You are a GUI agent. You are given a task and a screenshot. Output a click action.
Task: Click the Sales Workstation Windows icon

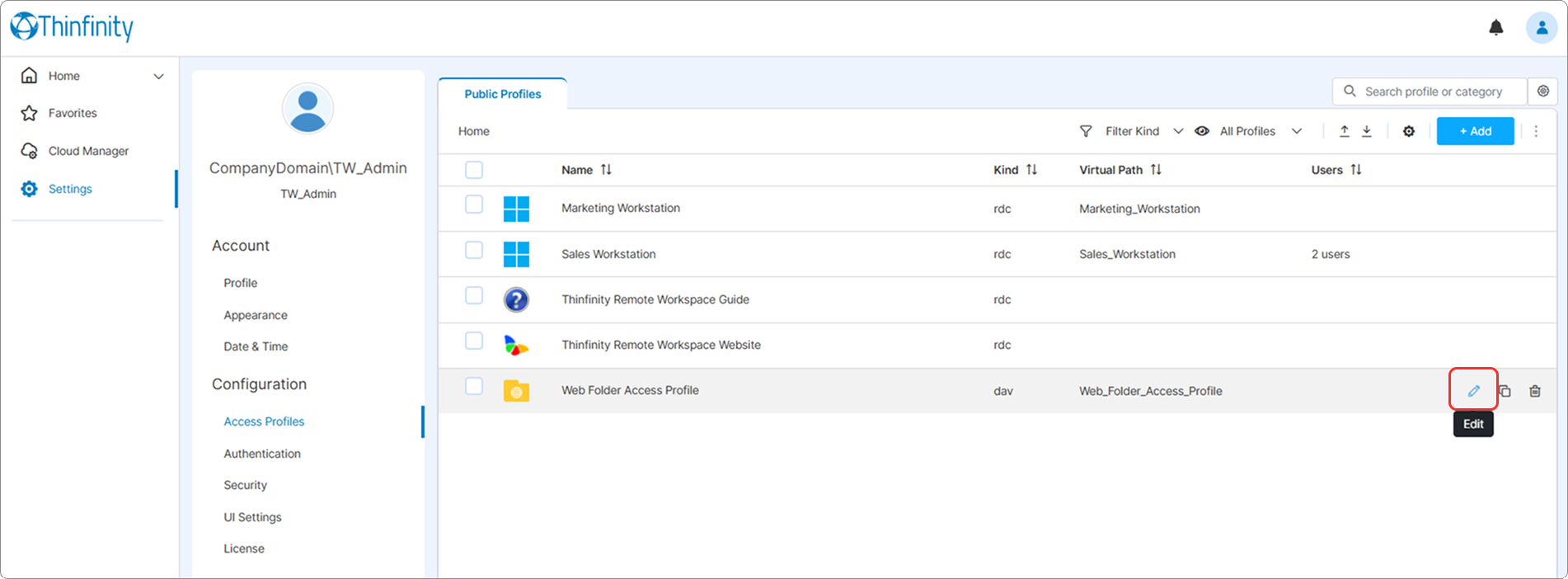click(x=516, y=254)
